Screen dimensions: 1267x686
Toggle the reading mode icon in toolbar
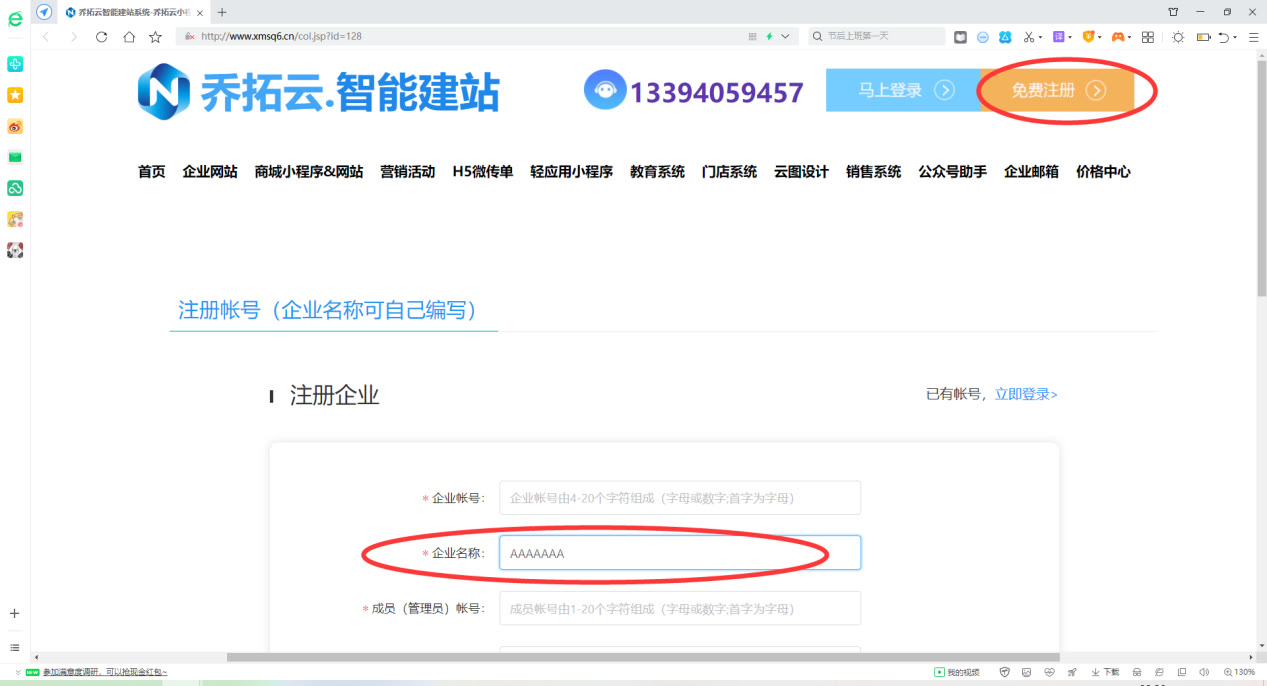[960, 36]
